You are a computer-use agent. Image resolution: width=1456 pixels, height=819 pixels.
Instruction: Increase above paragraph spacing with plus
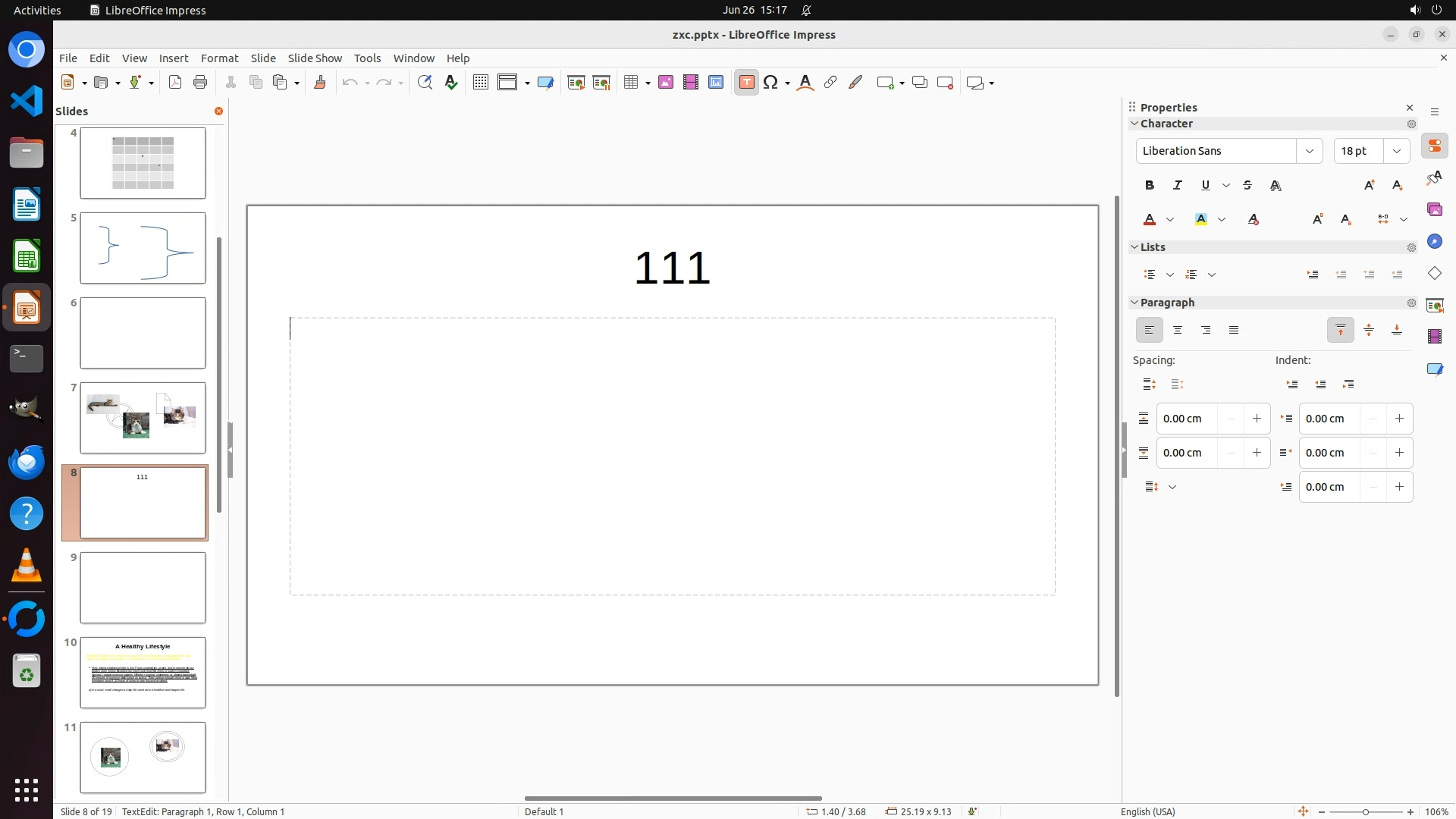(x=1257, y=419)
